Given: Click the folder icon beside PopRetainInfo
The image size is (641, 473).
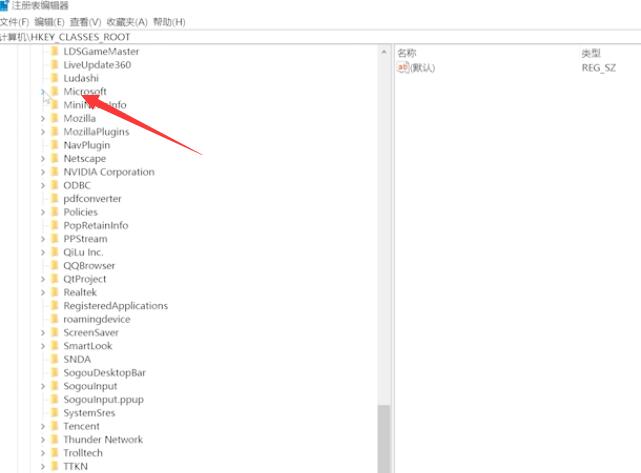Looking at the screenshot, I should 54,225.
